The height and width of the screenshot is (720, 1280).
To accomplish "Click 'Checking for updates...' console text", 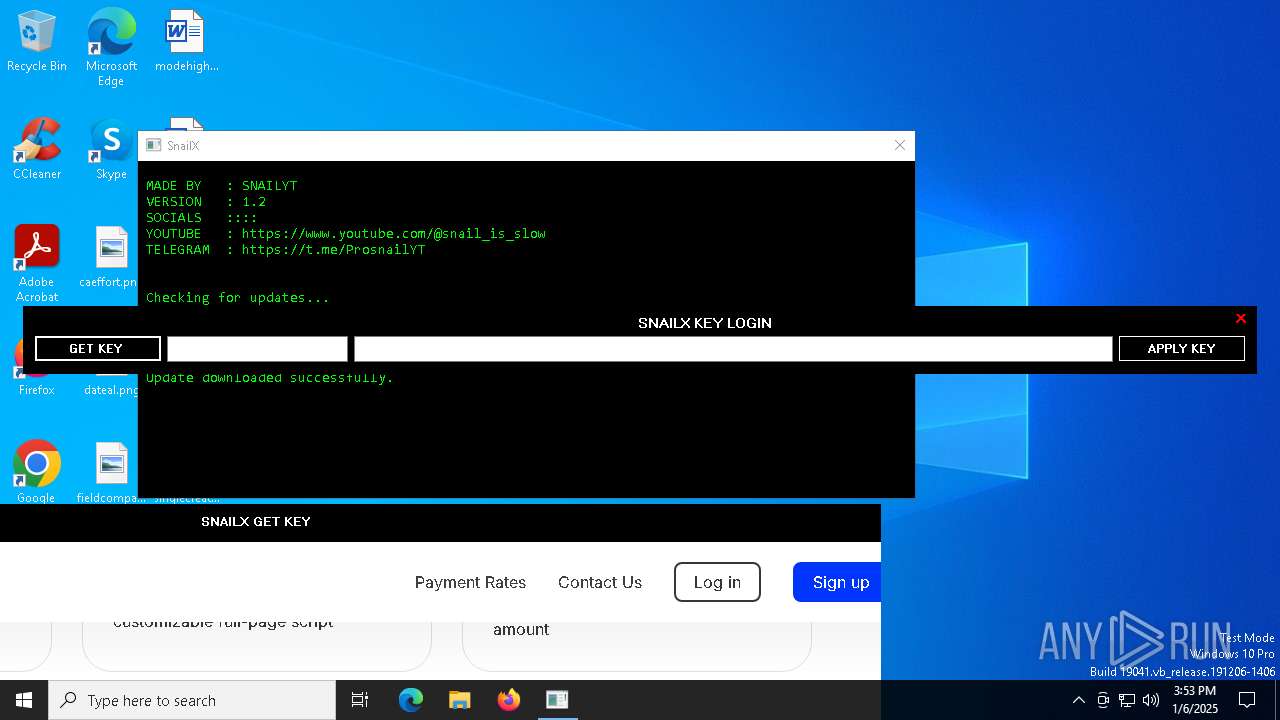I will [237, 297].
